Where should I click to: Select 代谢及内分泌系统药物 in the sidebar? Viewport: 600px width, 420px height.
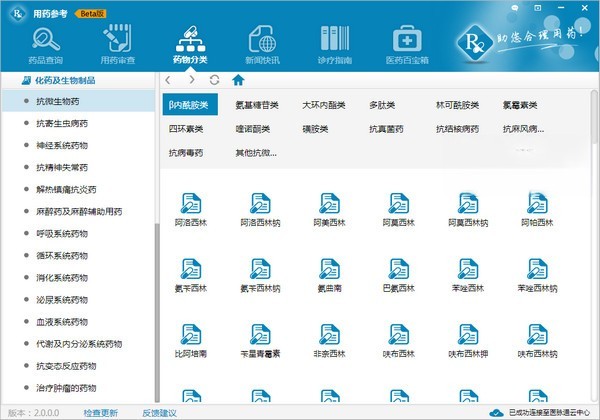point(78,344)
